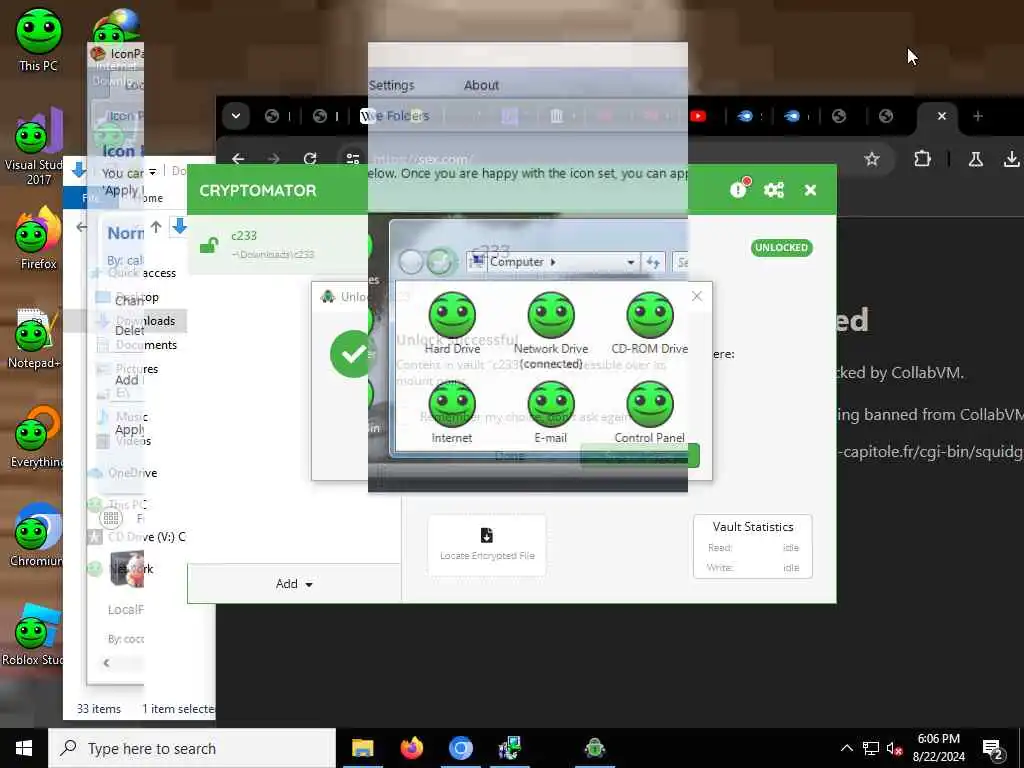Open the Firefox desktop icon

click(39, 238)
